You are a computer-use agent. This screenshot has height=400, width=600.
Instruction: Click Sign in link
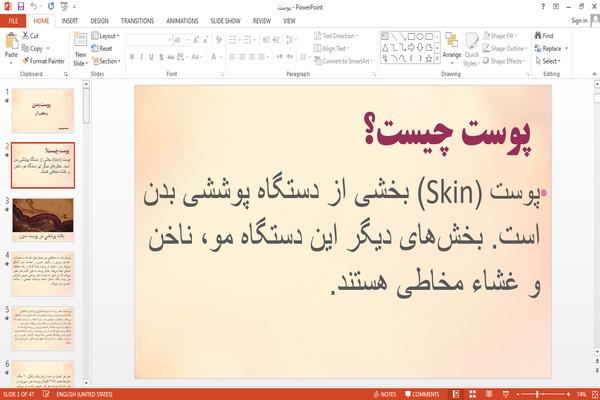pos(579,21)
